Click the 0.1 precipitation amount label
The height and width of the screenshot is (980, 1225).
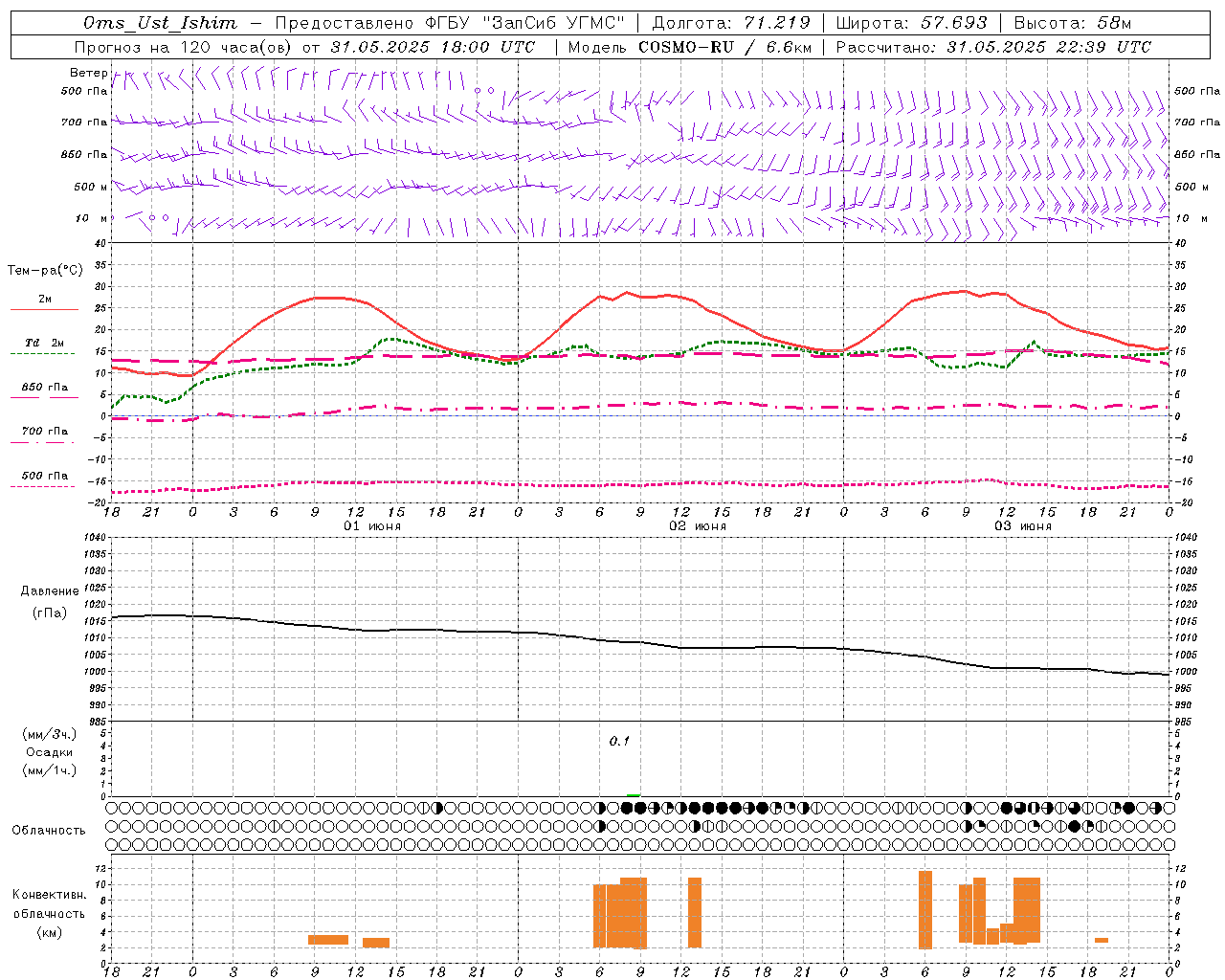click(619, 742)
